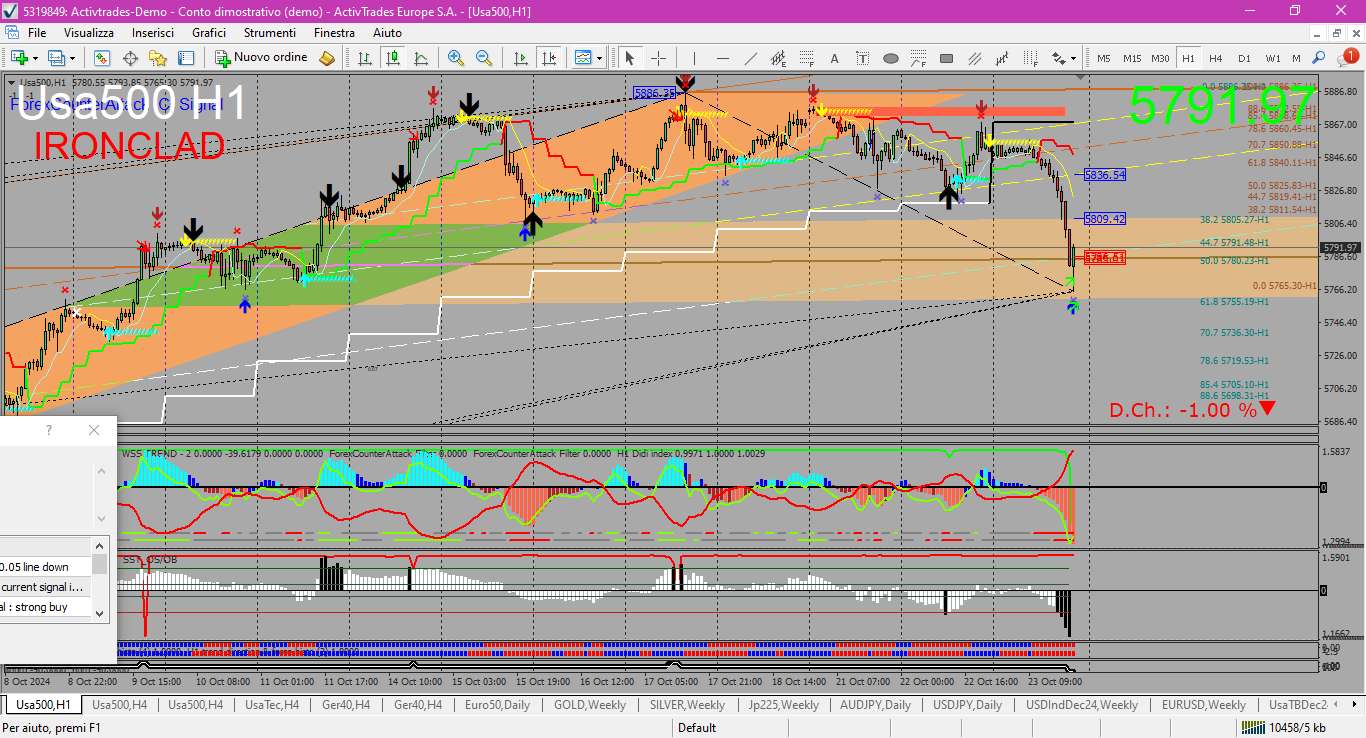Viewport: 1366px width, 738px height.
Task: Open the Market Watch window icon
Action: pos(103,58)
